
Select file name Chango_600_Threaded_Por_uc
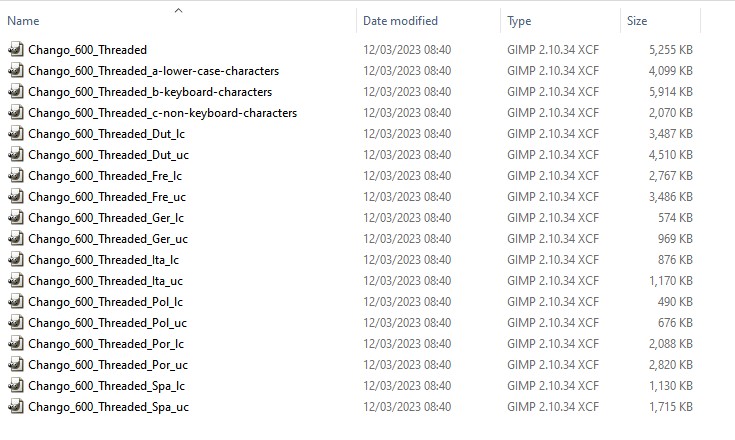pyautogui.click(x=108, y=365)
